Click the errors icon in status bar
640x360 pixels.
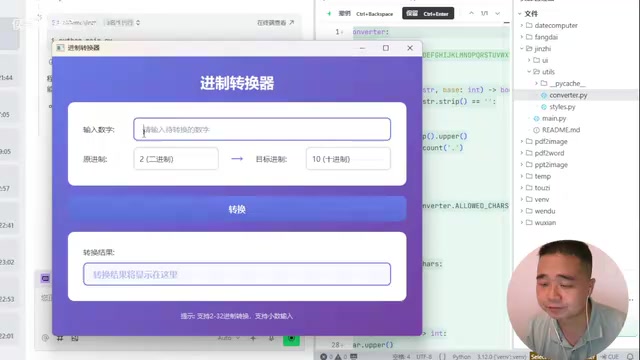pos(324,357)
